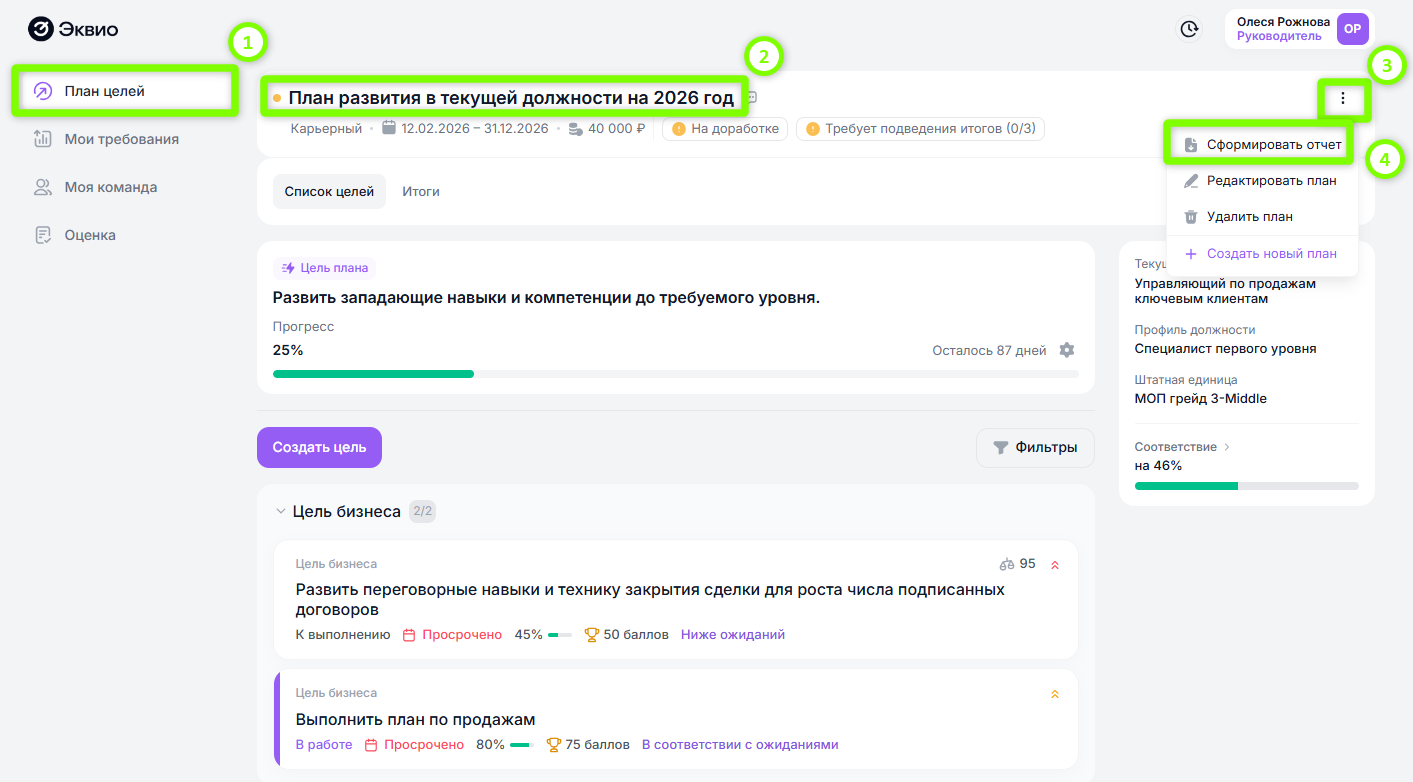Click the calendar icon by the plan dates

point(389,128)
